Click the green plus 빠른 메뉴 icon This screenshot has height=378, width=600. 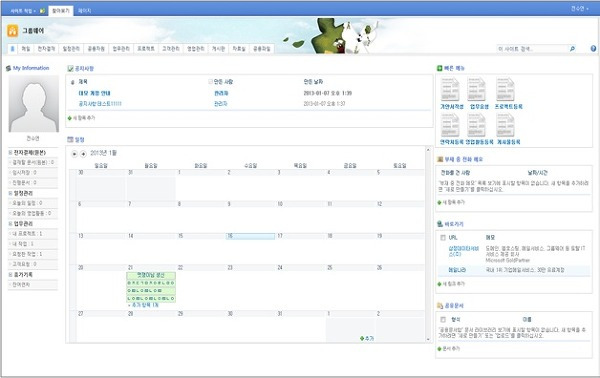(440, 68)
